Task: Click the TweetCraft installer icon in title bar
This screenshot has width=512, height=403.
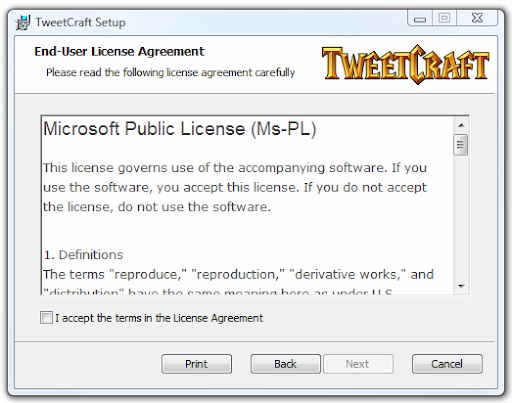Action: (x=23, y=23)
